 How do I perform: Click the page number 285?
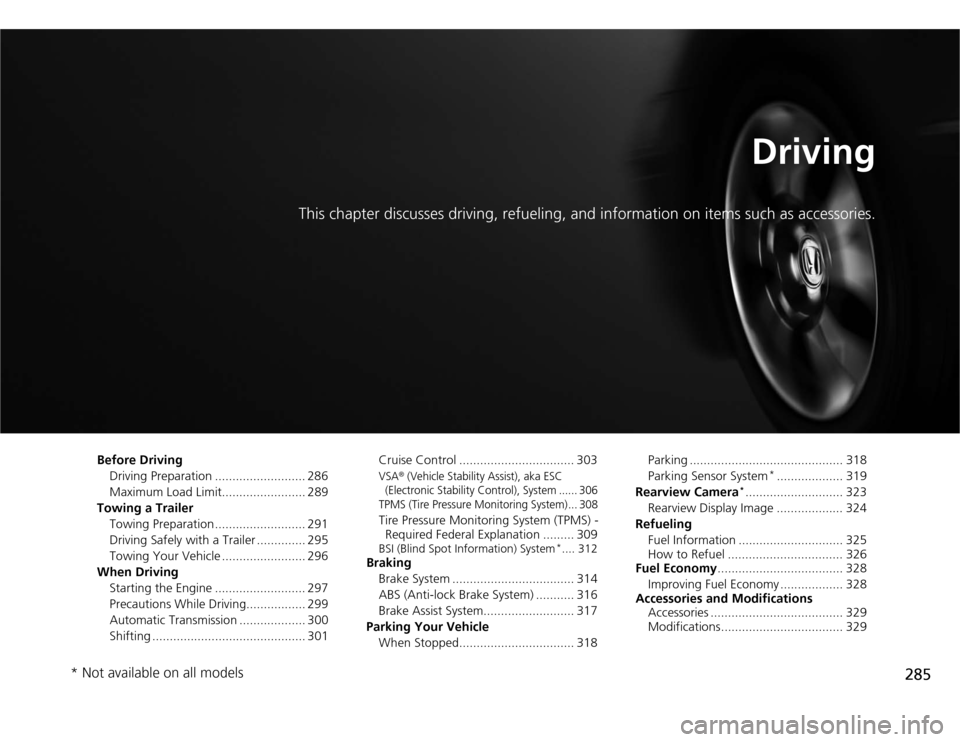[917, 674]
